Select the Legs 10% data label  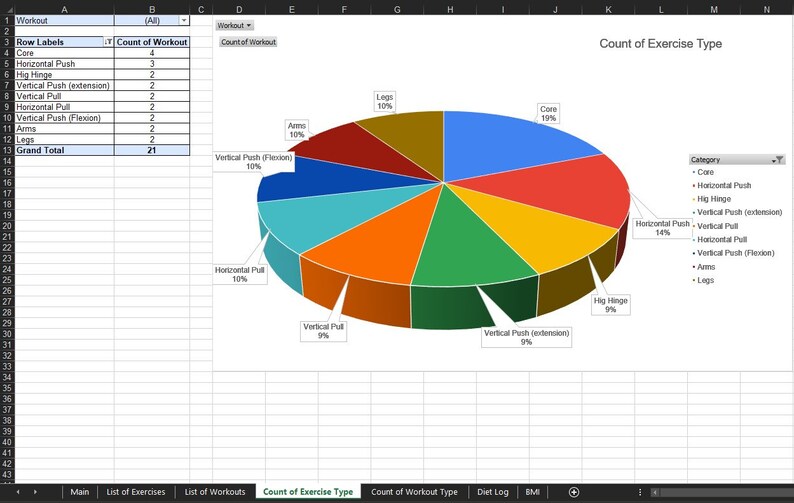click(x=384, y=101)
